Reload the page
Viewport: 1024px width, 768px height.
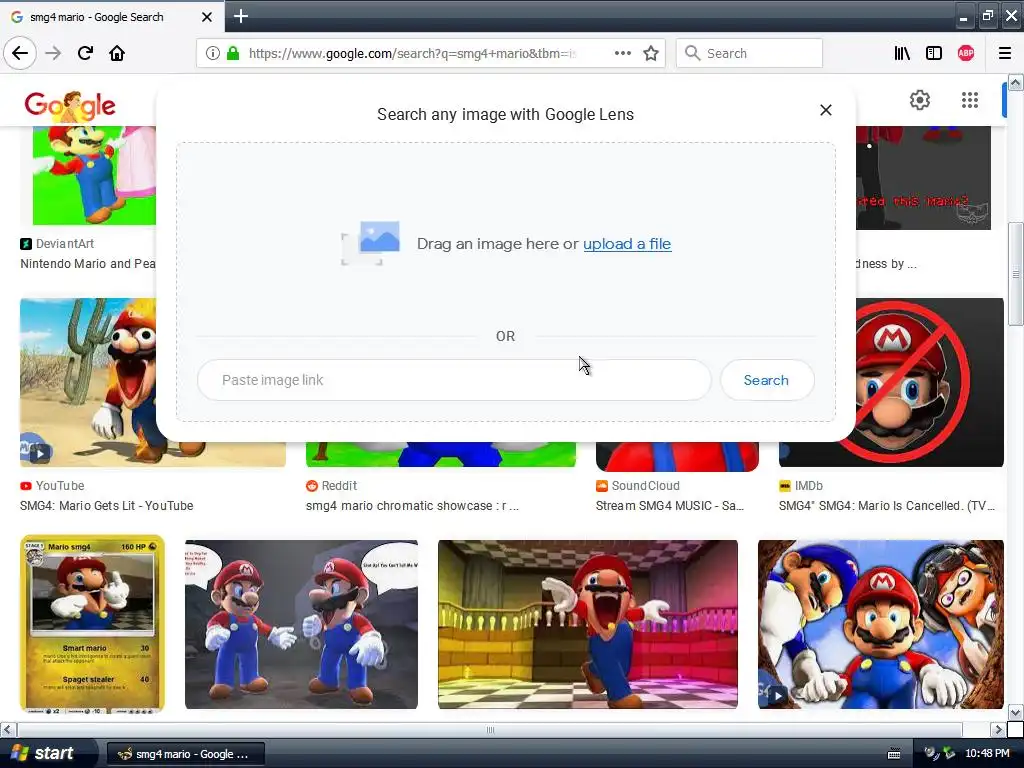click(x=85, y=53)
